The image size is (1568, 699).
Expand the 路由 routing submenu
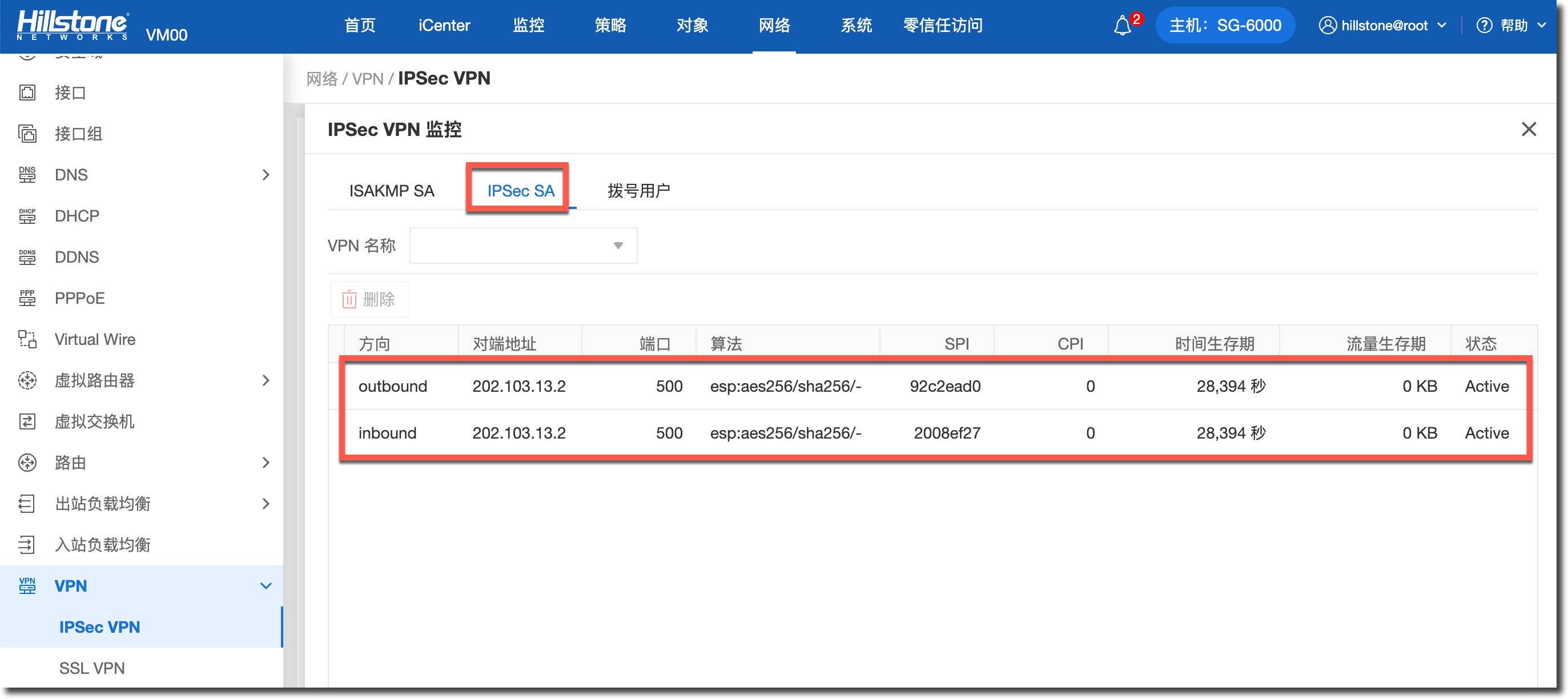266,463
